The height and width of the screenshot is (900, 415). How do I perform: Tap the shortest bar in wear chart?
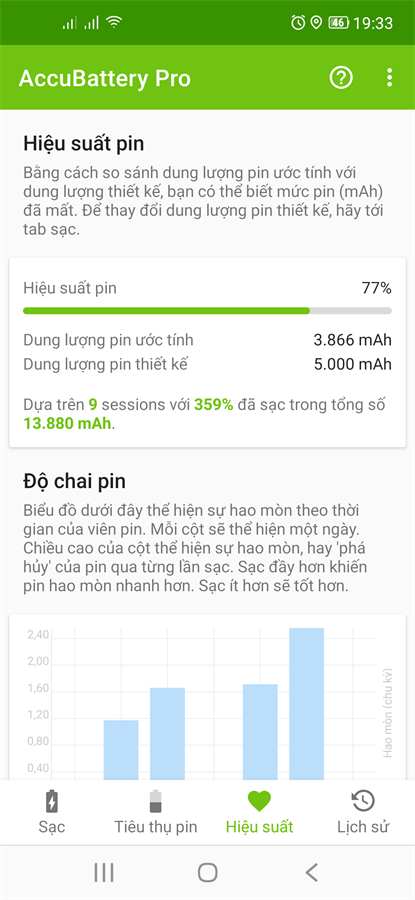[121, 750]
